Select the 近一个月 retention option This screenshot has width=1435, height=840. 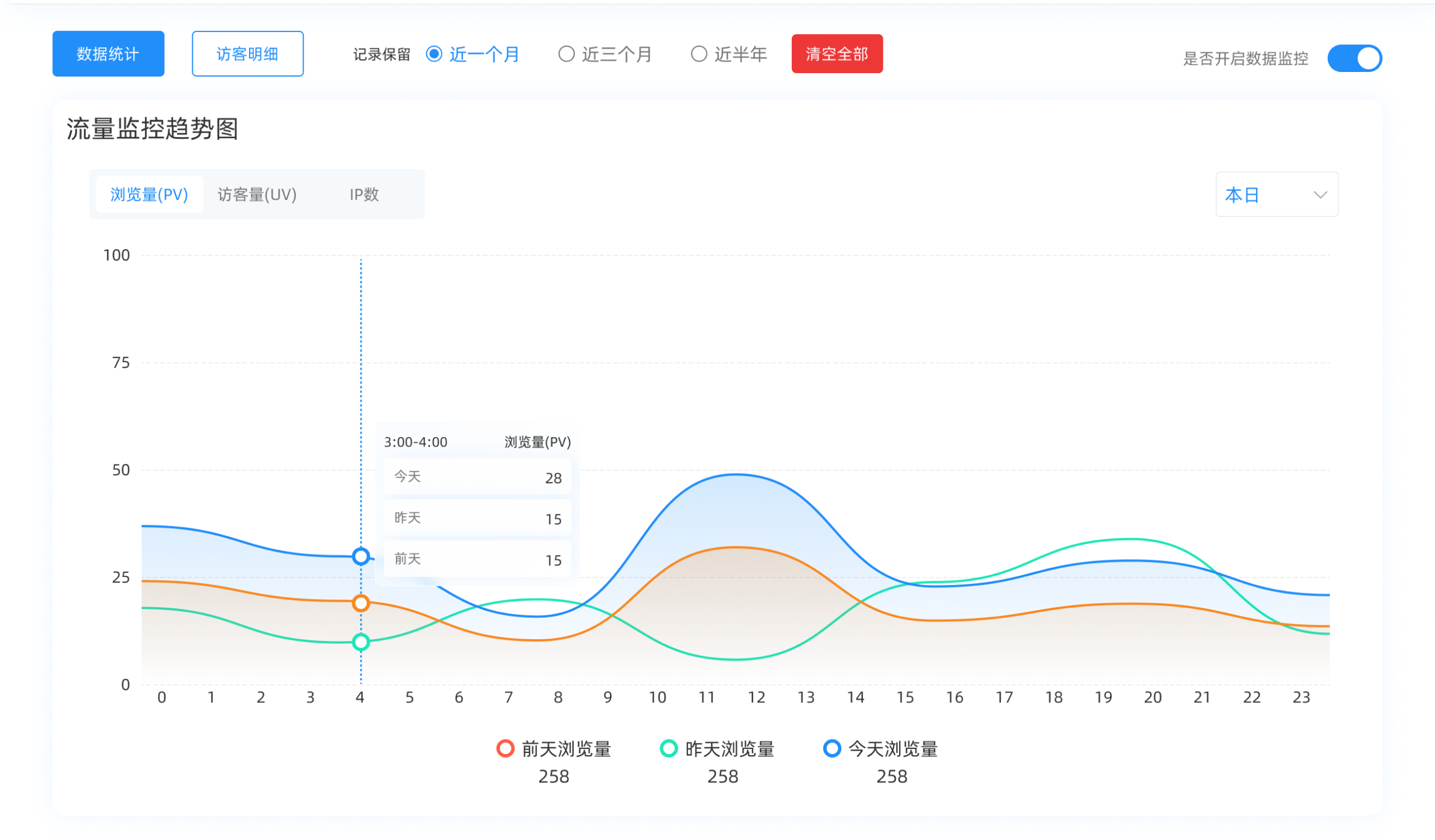click(x=473, y=55)
